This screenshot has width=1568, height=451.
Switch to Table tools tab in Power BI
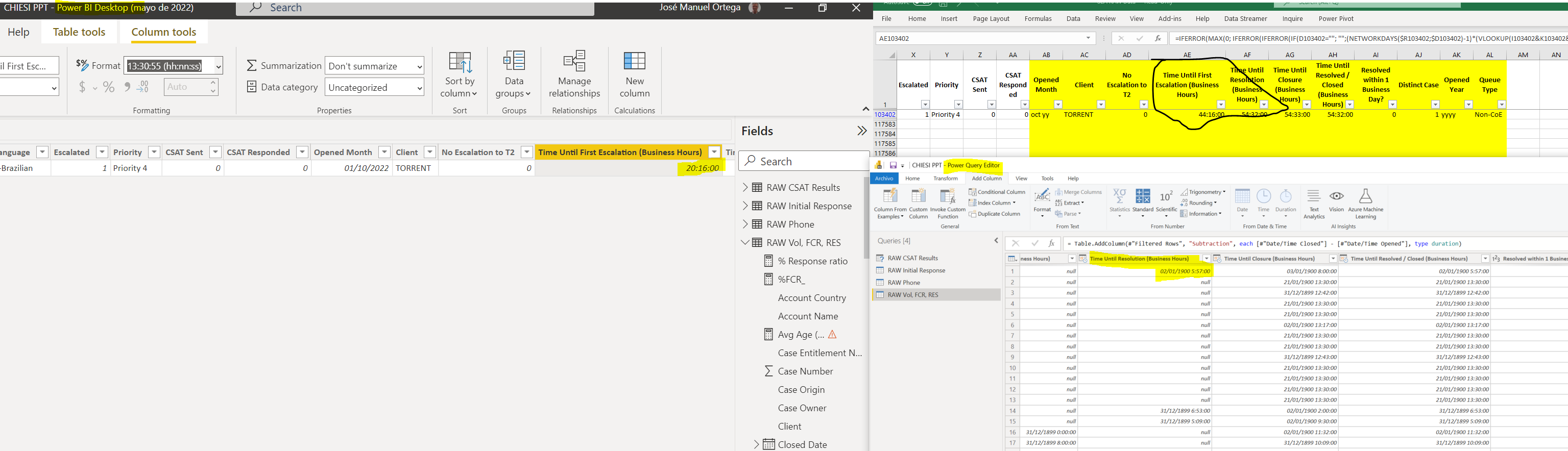79,32
